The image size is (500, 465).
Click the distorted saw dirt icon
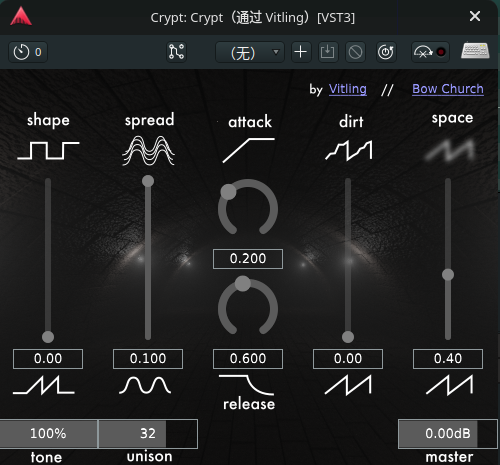click(x=349, y=150)
